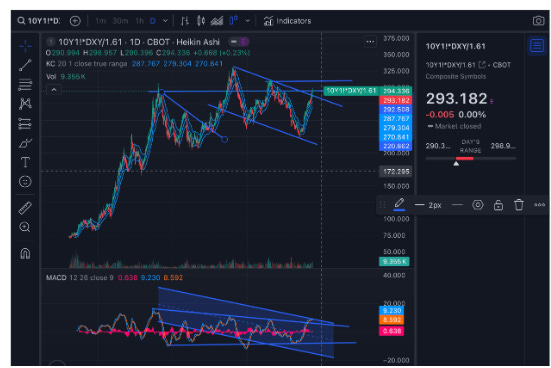551x368 pixels.
Task: Click the 9.355 K volume scale label
Action: point(394,262)
